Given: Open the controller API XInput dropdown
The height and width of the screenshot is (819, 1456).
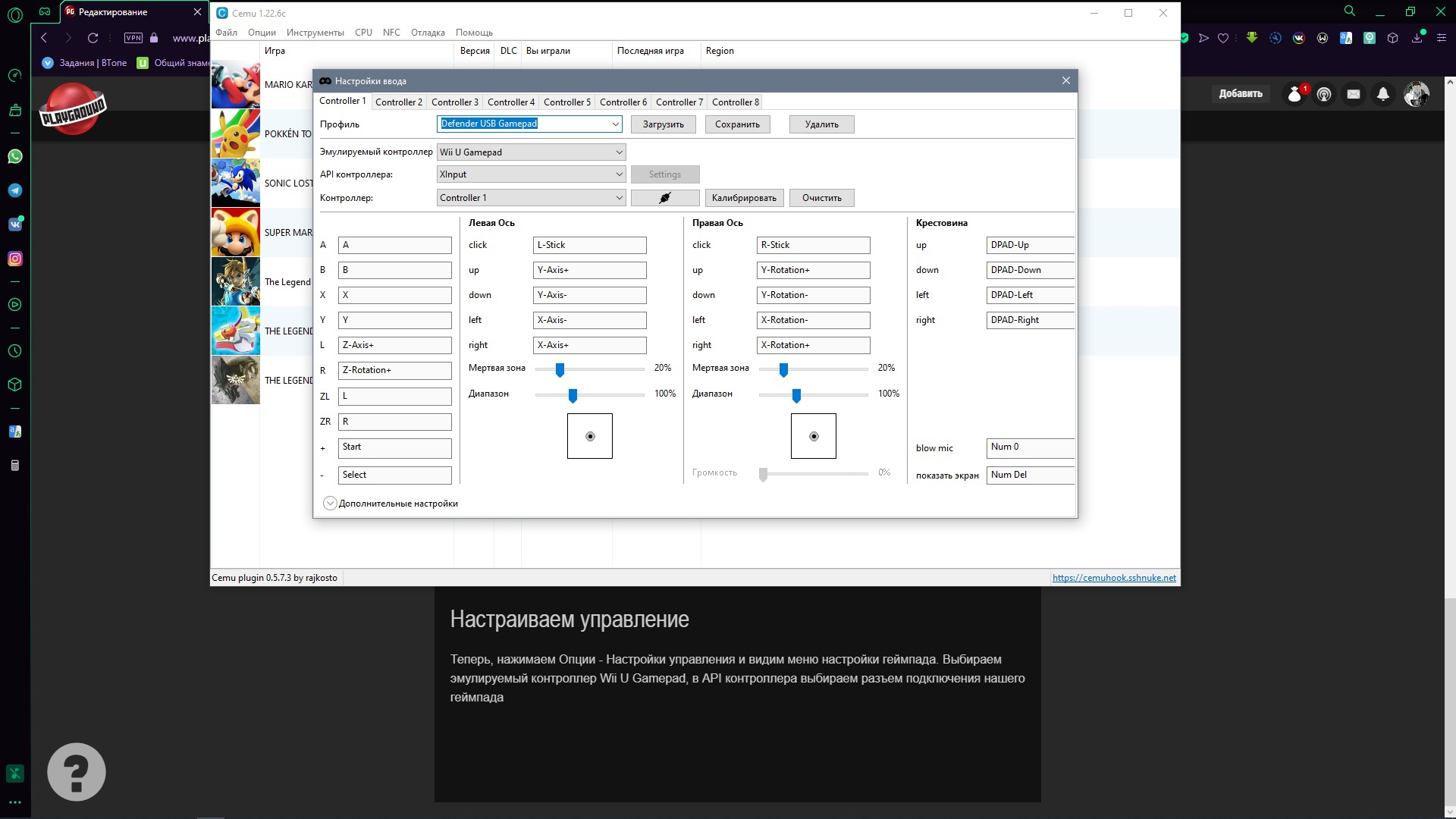Looking at the screenshot, I should pos(531,174).
